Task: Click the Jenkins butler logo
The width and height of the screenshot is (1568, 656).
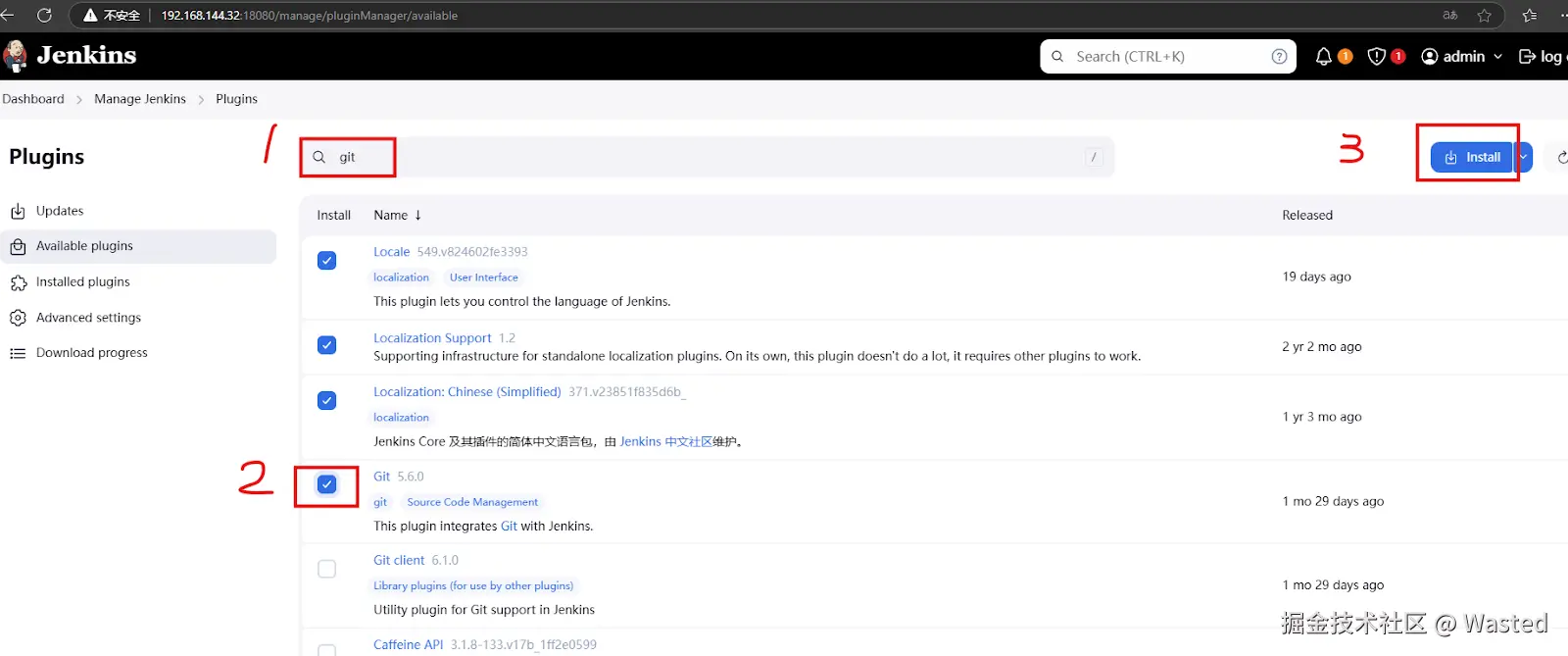Action: 16,56
